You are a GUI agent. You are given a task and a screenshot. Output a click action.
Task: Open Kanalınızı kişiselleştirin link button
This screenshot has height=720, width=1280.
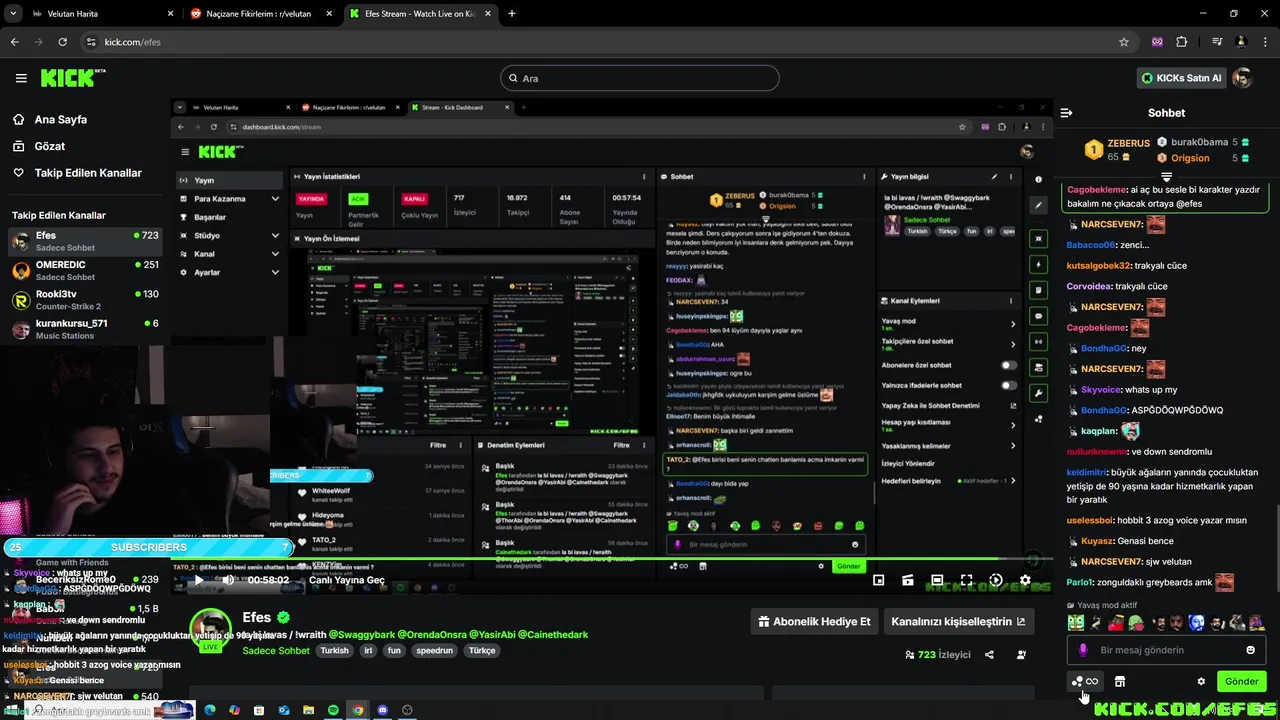[x=958, y=621]
